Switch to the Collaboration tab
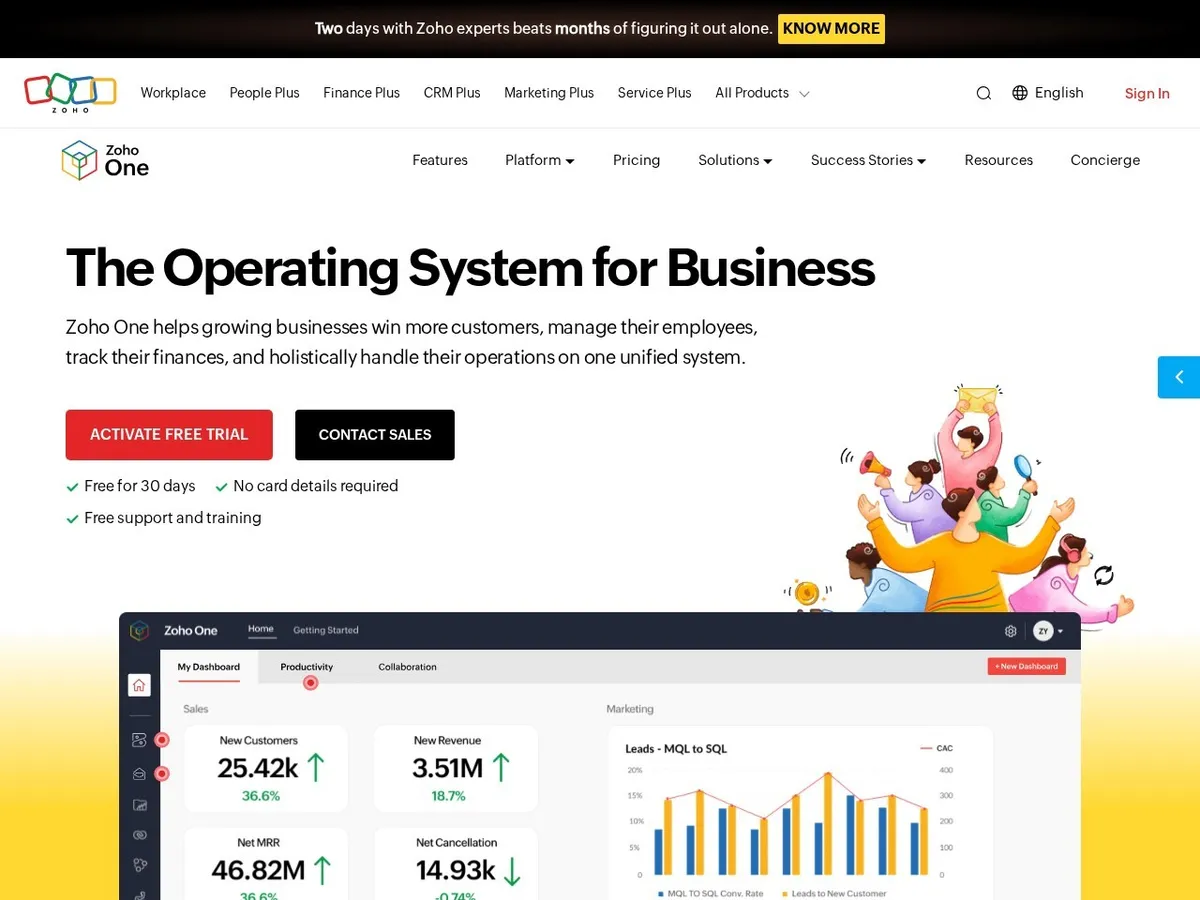 point(407,667)
